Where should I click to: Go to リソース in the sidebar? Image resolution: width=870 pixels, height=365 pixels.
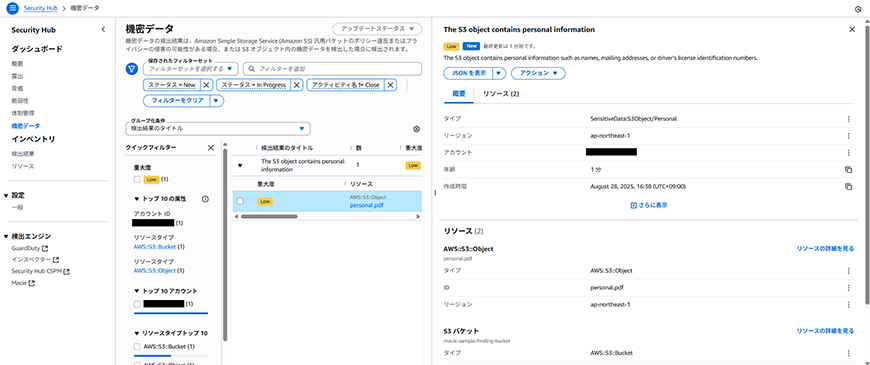click(x=23, y=166)
